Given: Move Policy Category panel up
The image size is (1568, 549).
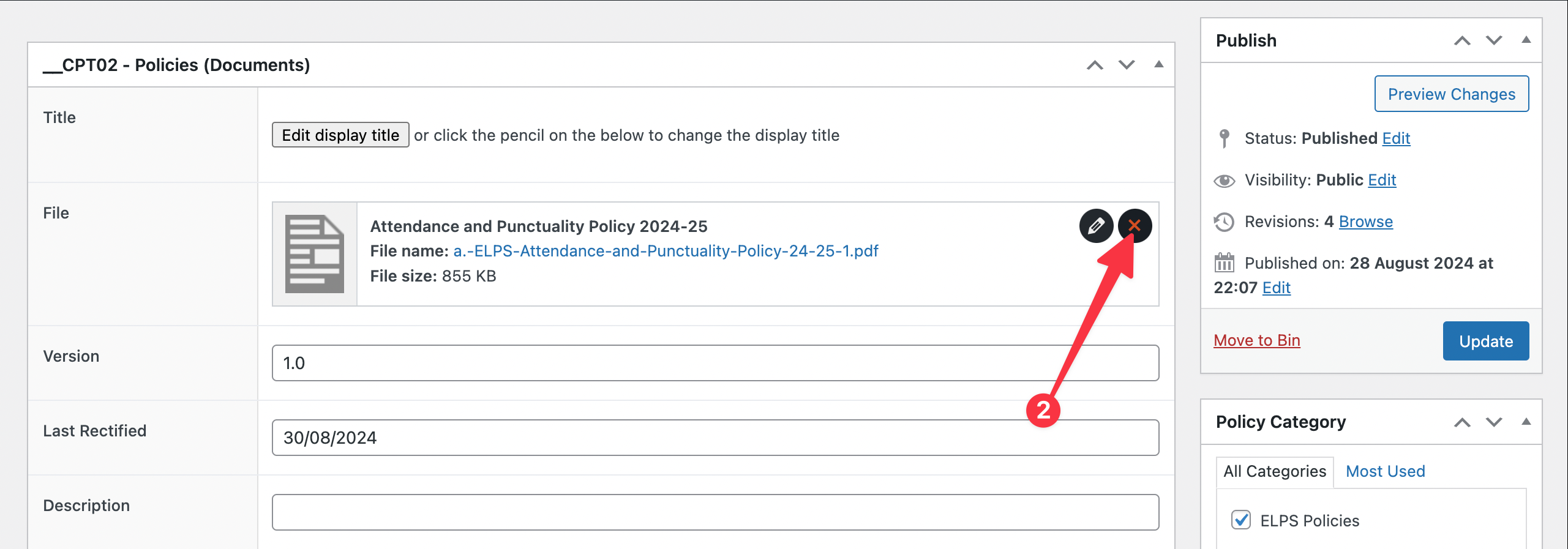Looking at the screenshot, I should point(1462,422).
